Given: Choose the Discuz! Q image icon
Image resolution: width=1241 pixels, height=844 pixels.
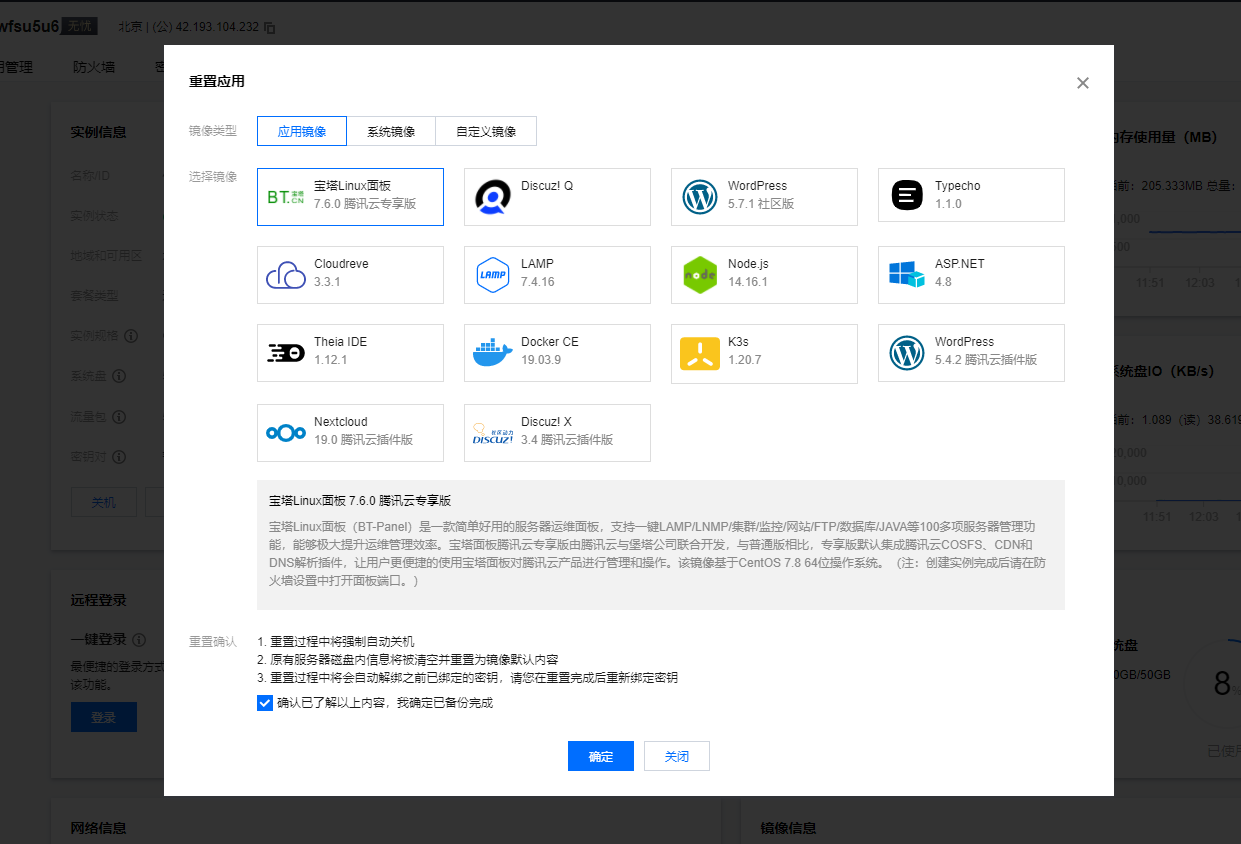Looking at the screenshot, I should (493, 197).
